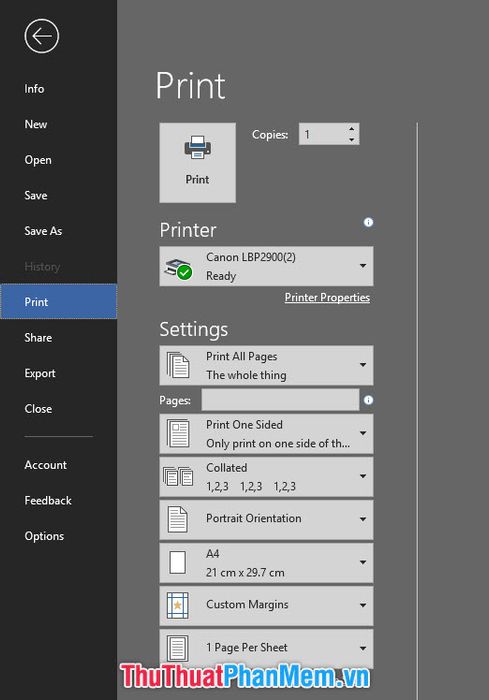This screenshot has height=700, width=489.
Task: Increase copies with the up stepper arrow
Action: coord(352,129)
